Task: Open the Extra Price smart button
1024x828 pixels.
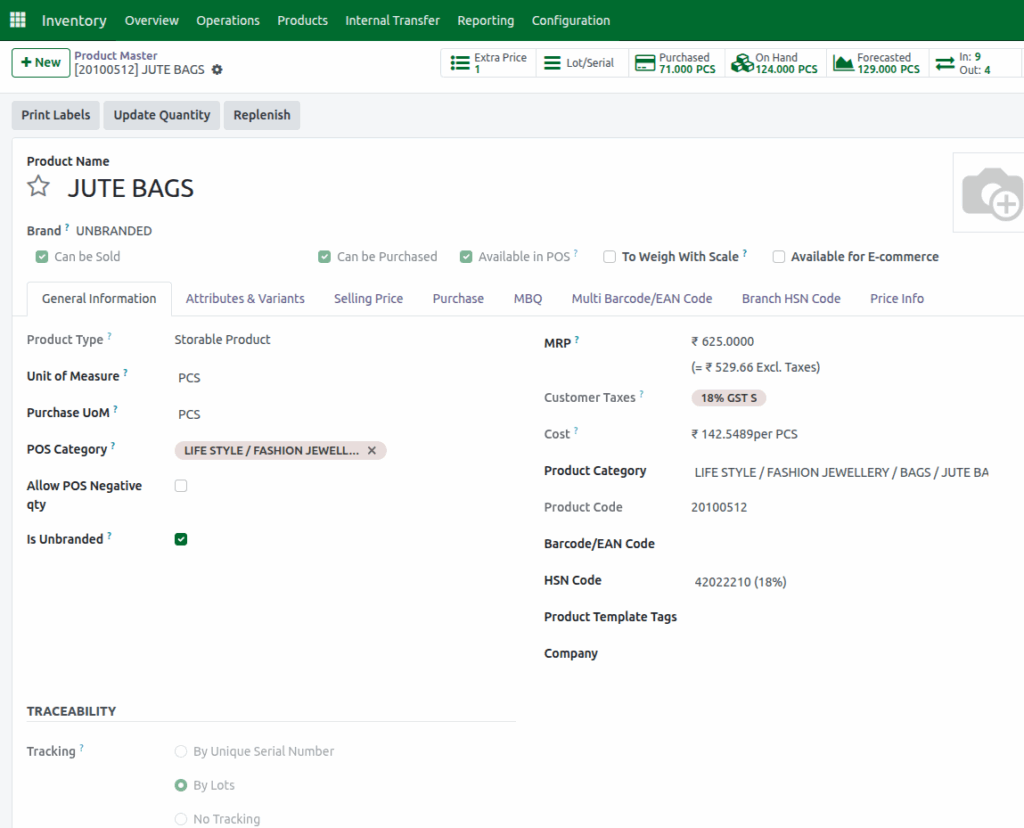Action: coord(487,62)
